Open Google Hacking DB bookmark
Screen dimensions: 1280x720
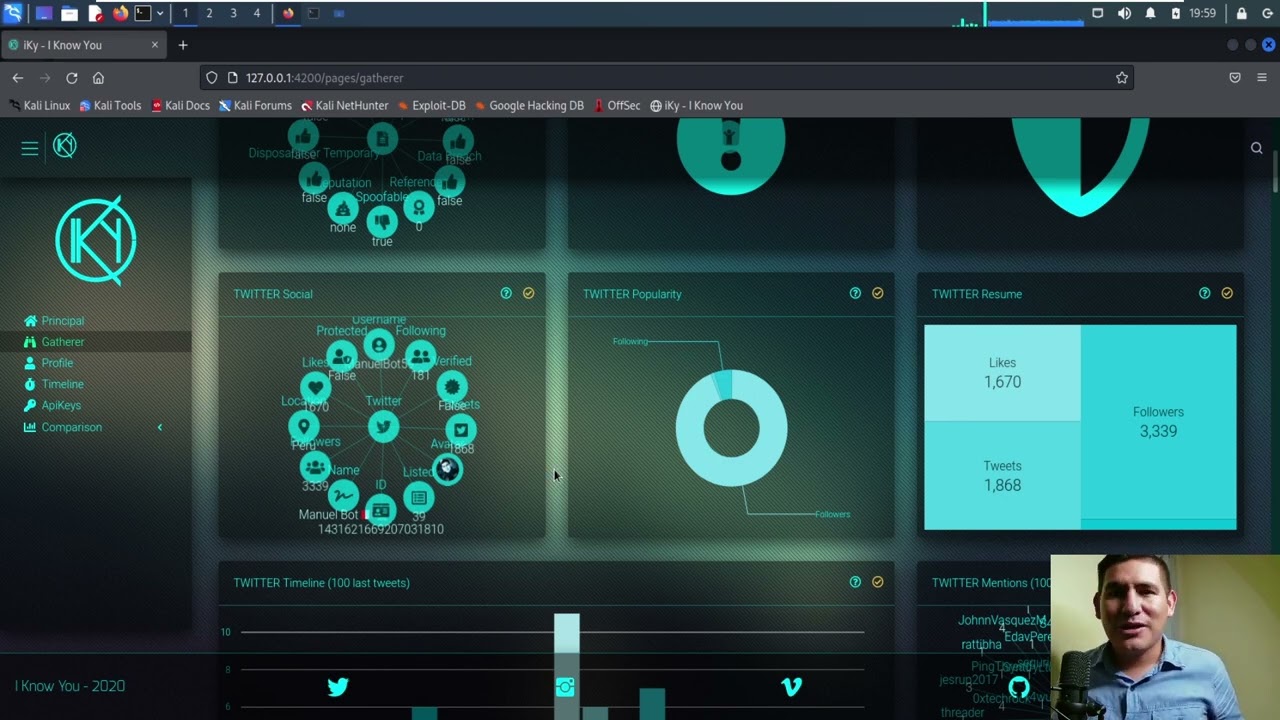click(x=529, y=106)
